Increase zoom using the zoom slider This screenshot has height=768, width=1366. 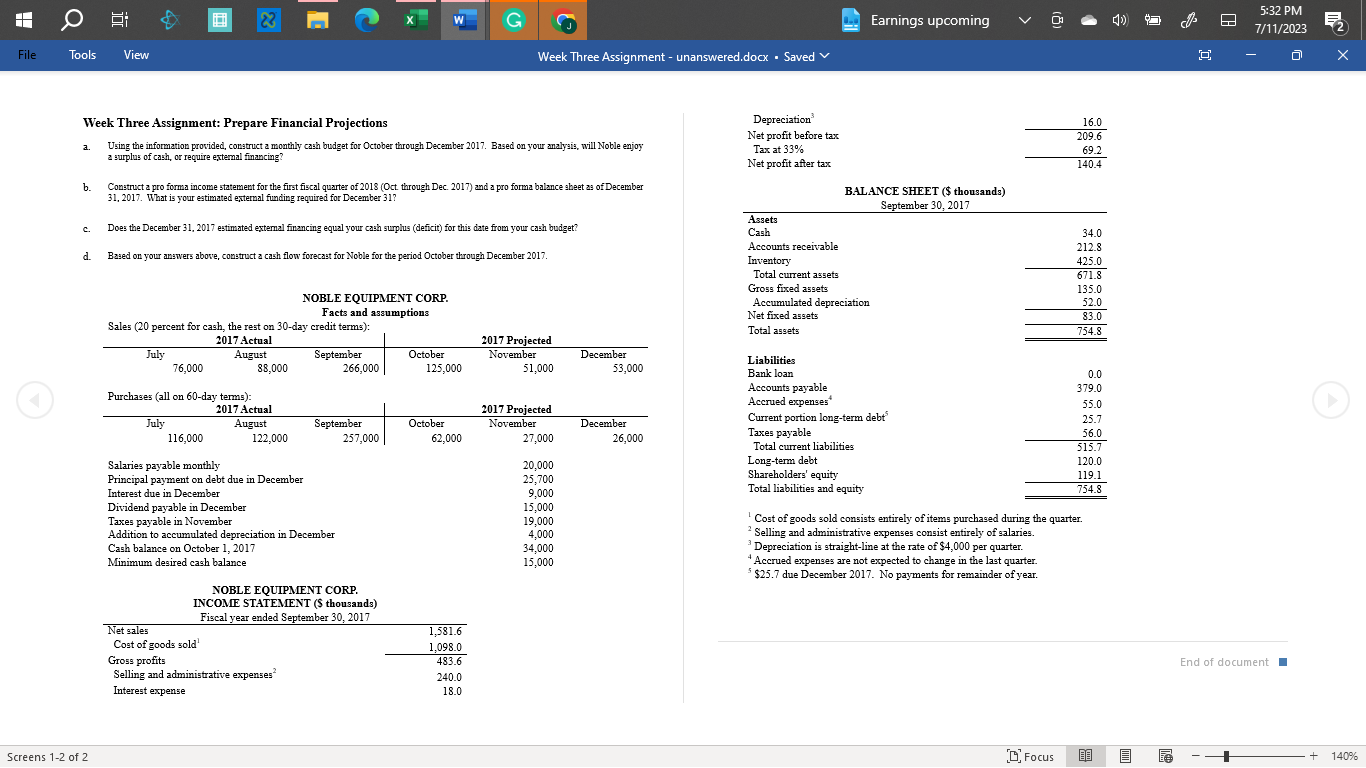(x=1313, y=755)
